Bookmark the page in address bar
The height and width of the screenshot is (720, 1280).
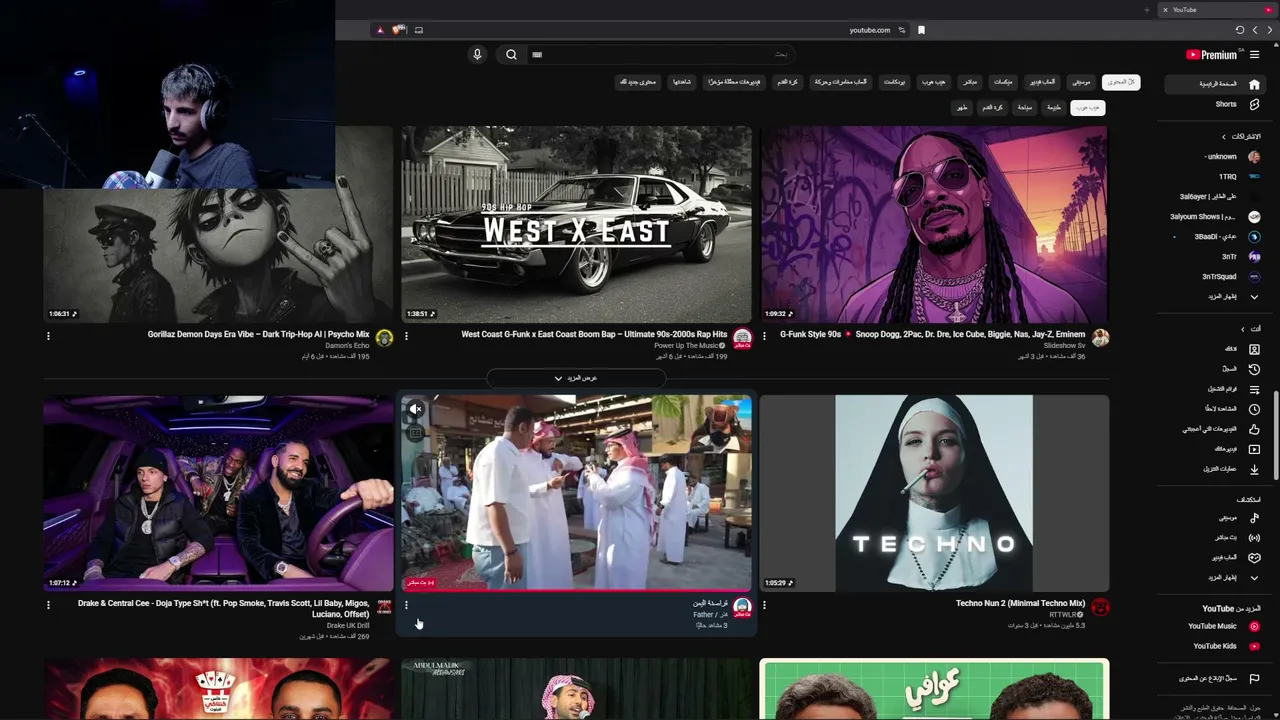(x=921, y=30)
